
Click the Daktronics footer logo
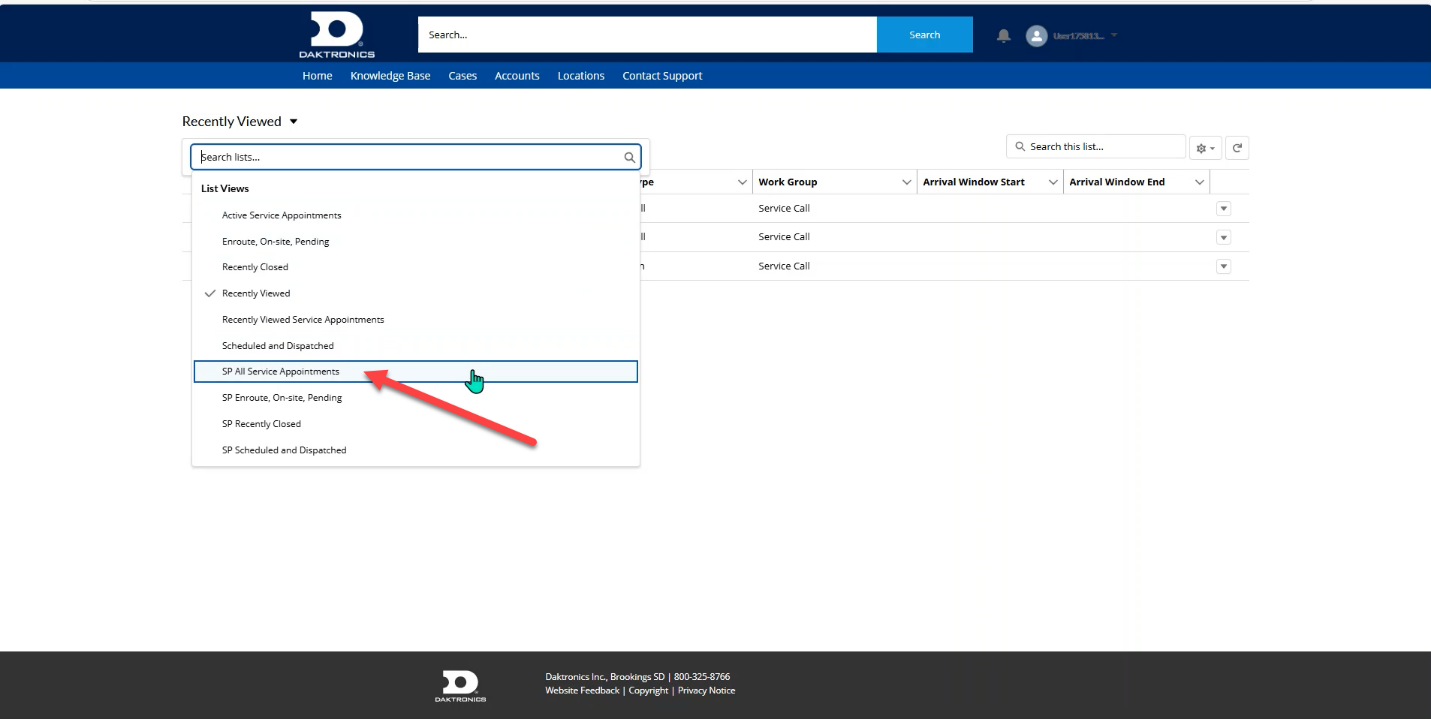coord(460,685)
